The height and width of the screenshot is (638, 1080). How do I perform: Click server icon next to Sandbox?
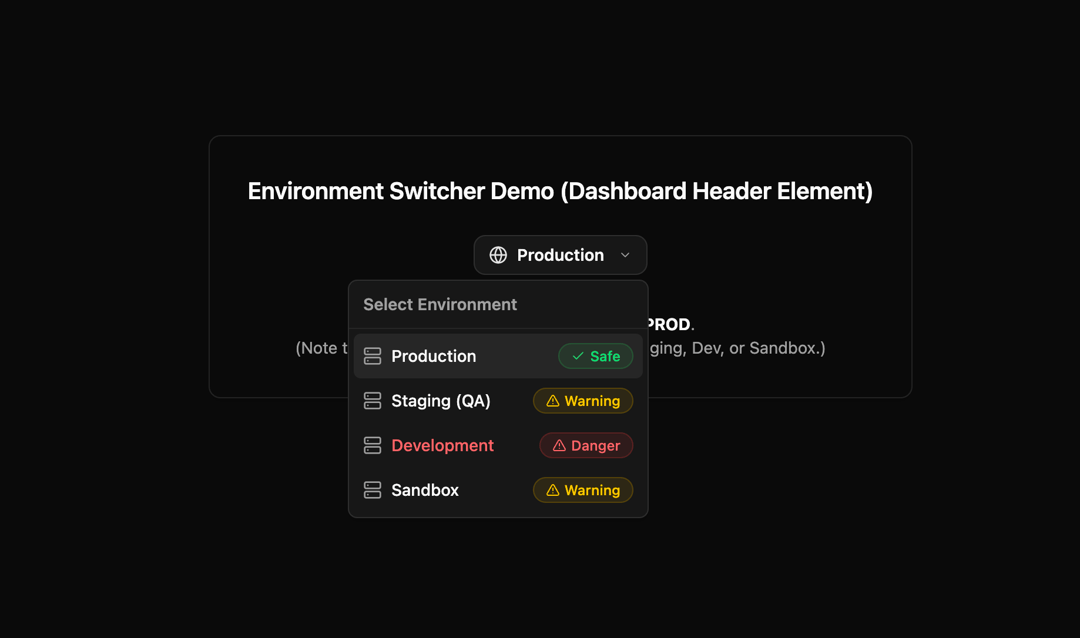click(373, 491)
